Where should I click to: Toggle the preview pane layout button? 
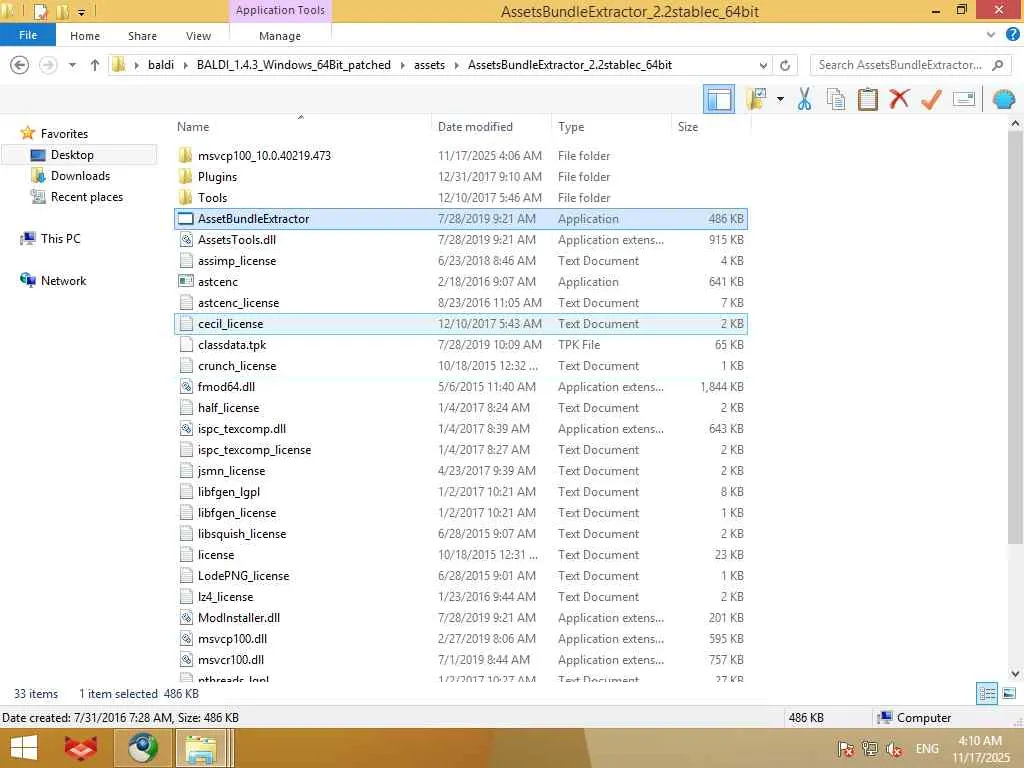pos(719,99)
